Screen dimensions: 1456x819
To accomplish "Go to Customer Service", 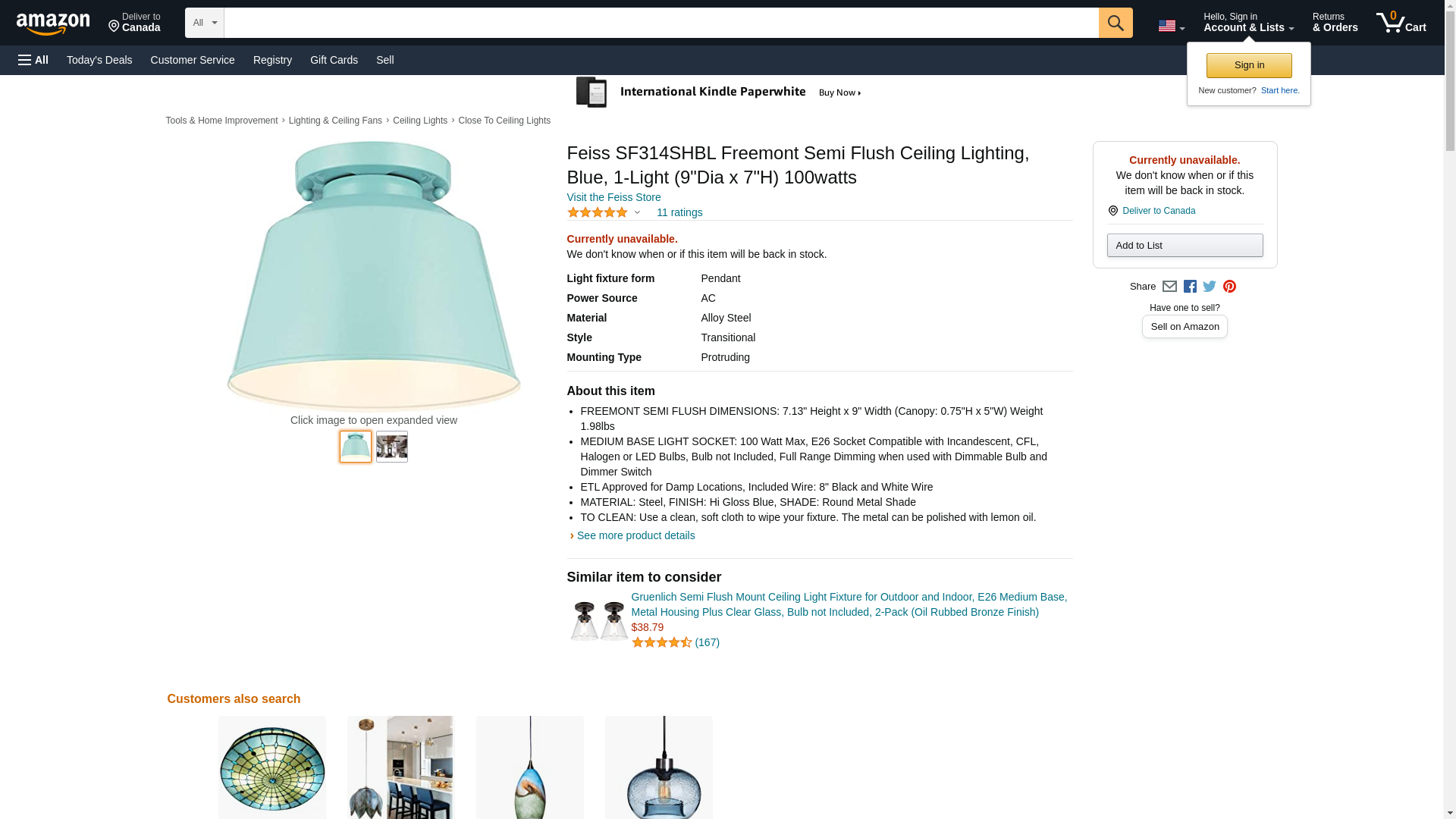I will click(193, 60).
